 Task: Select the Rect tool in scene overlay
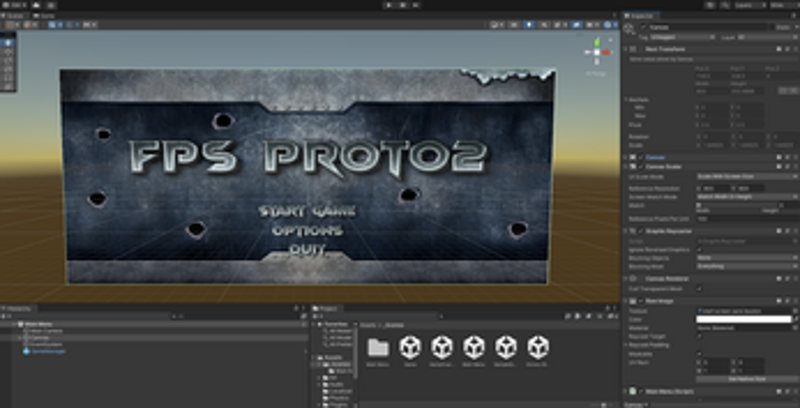8,78
